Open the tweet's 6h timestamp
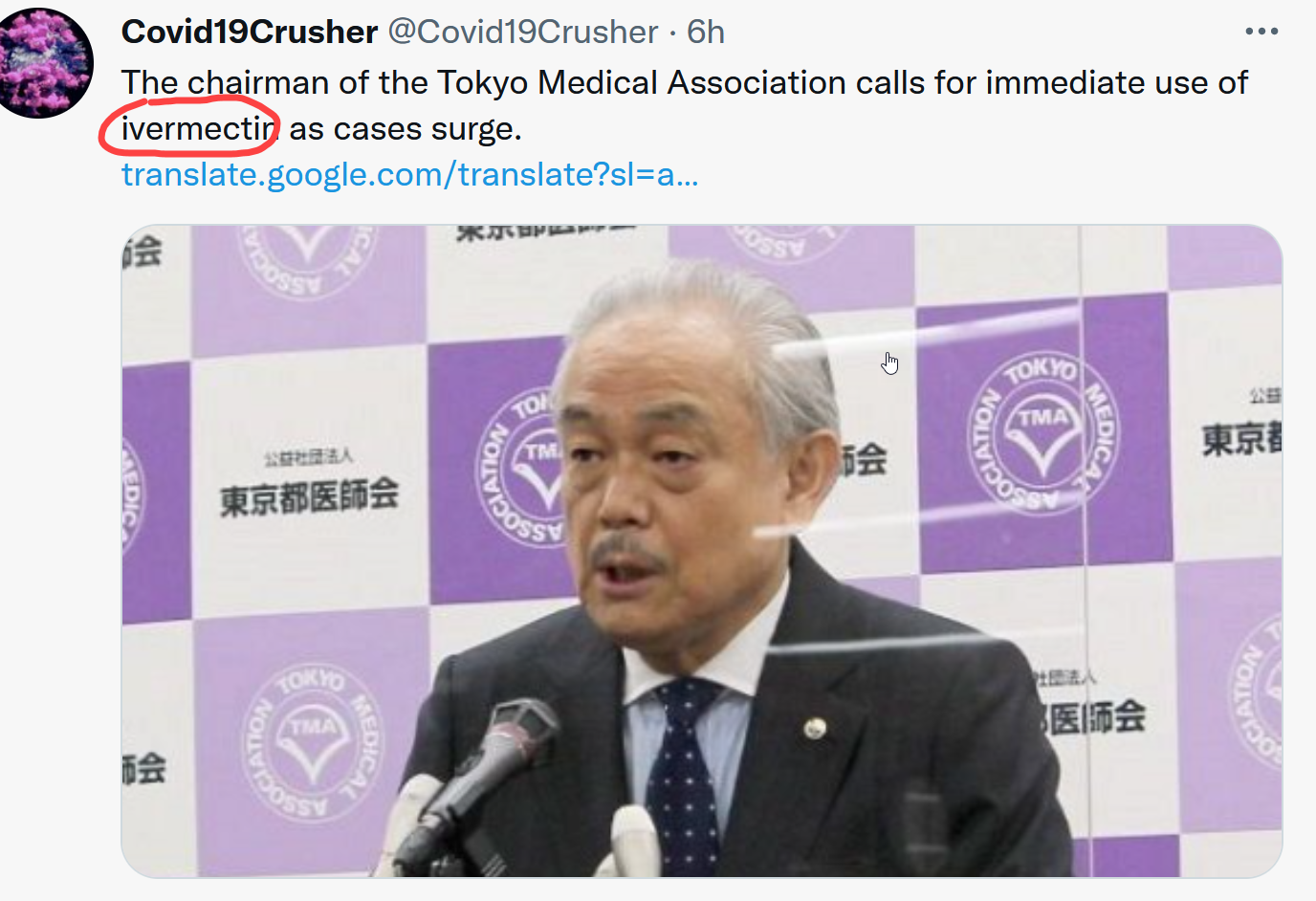This screenshot has width=1316, height=901. 706,32
